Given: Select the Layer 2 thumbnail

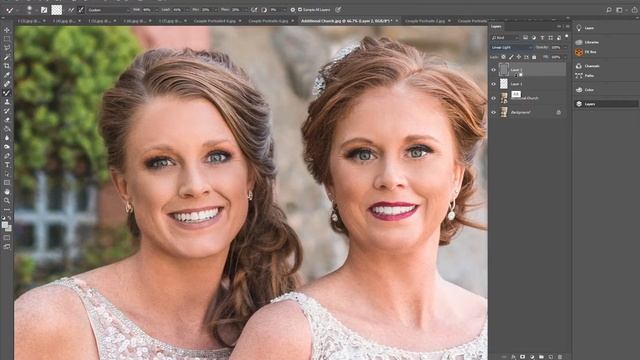Looking at the screenshot, I should point(504,70).
